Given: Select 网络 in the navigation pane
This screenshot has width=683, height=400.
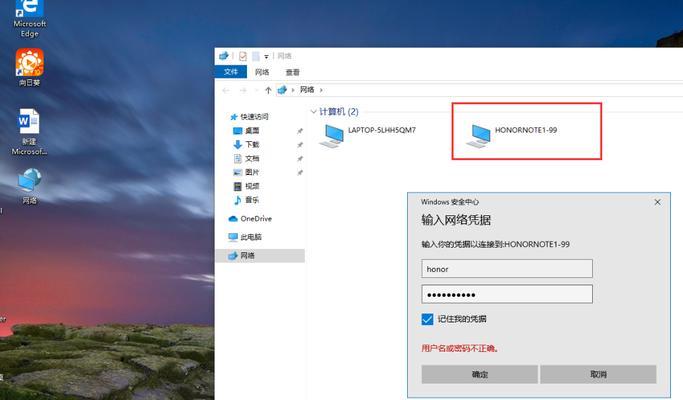Looking at the screenshot, I should (x=260, y=256).
